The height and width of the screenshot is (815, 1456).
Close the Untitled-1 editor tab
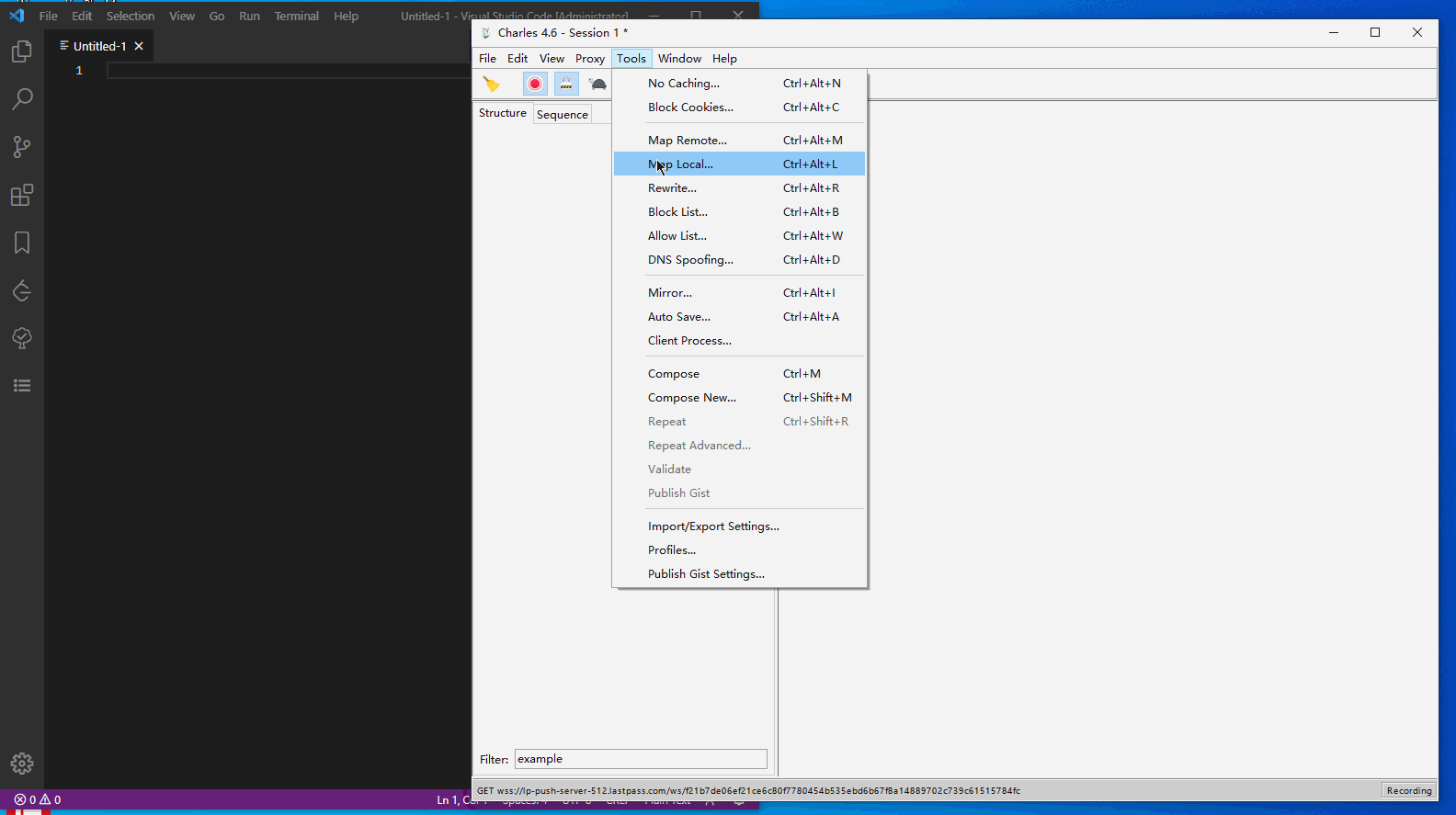click(139, 46)
